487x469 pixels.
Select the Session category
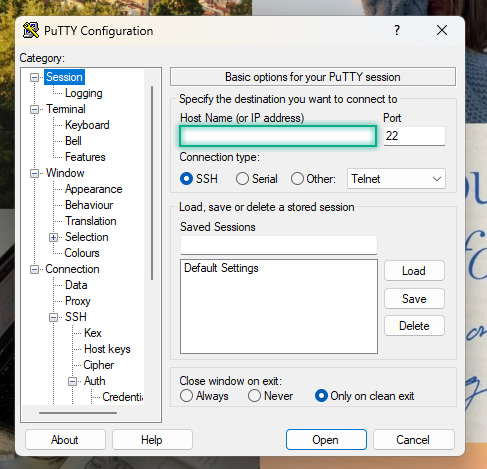64,77
